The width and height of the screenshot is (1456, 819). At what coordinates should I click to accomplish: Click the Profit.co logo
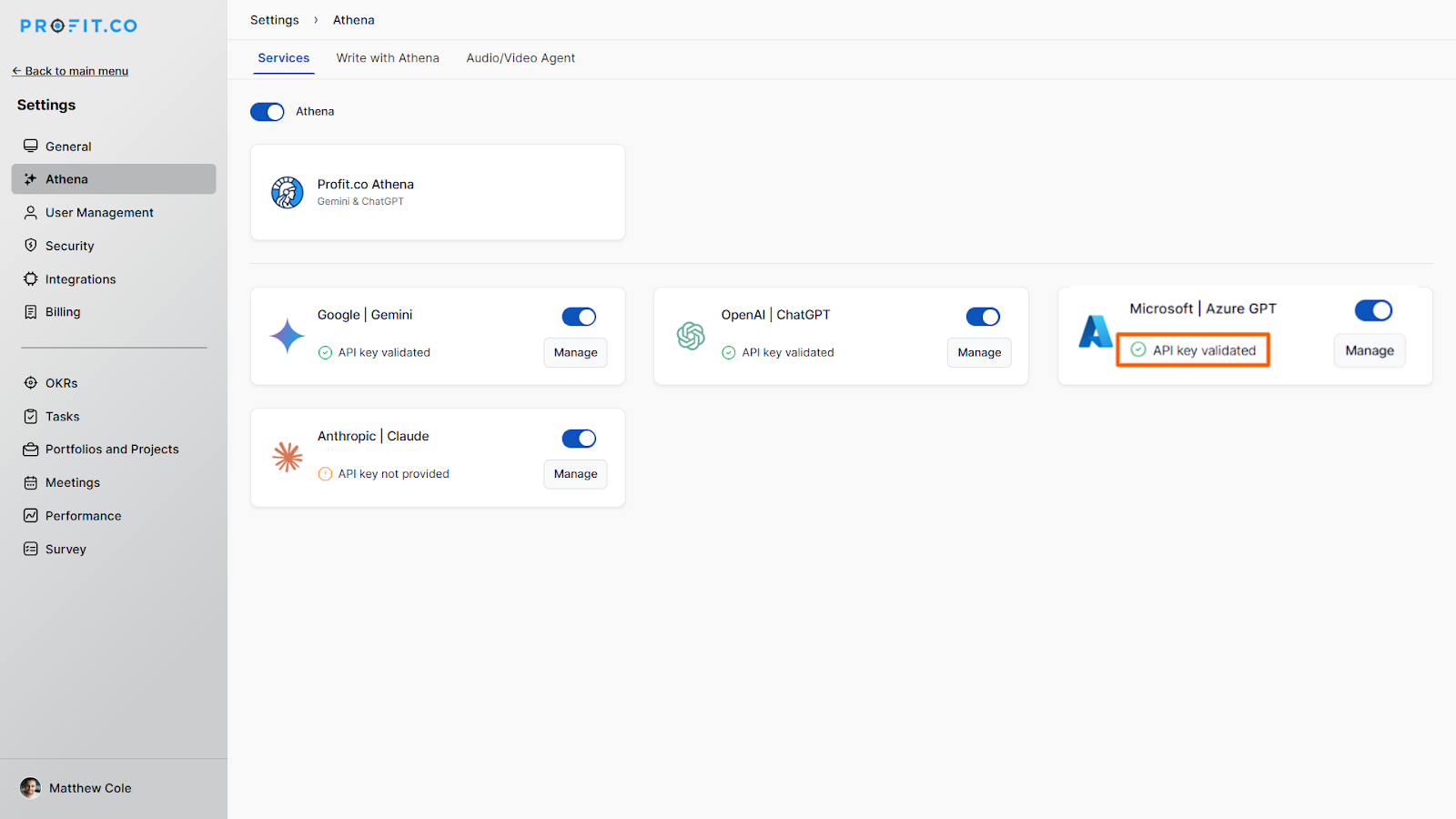[x=79, y=25]
